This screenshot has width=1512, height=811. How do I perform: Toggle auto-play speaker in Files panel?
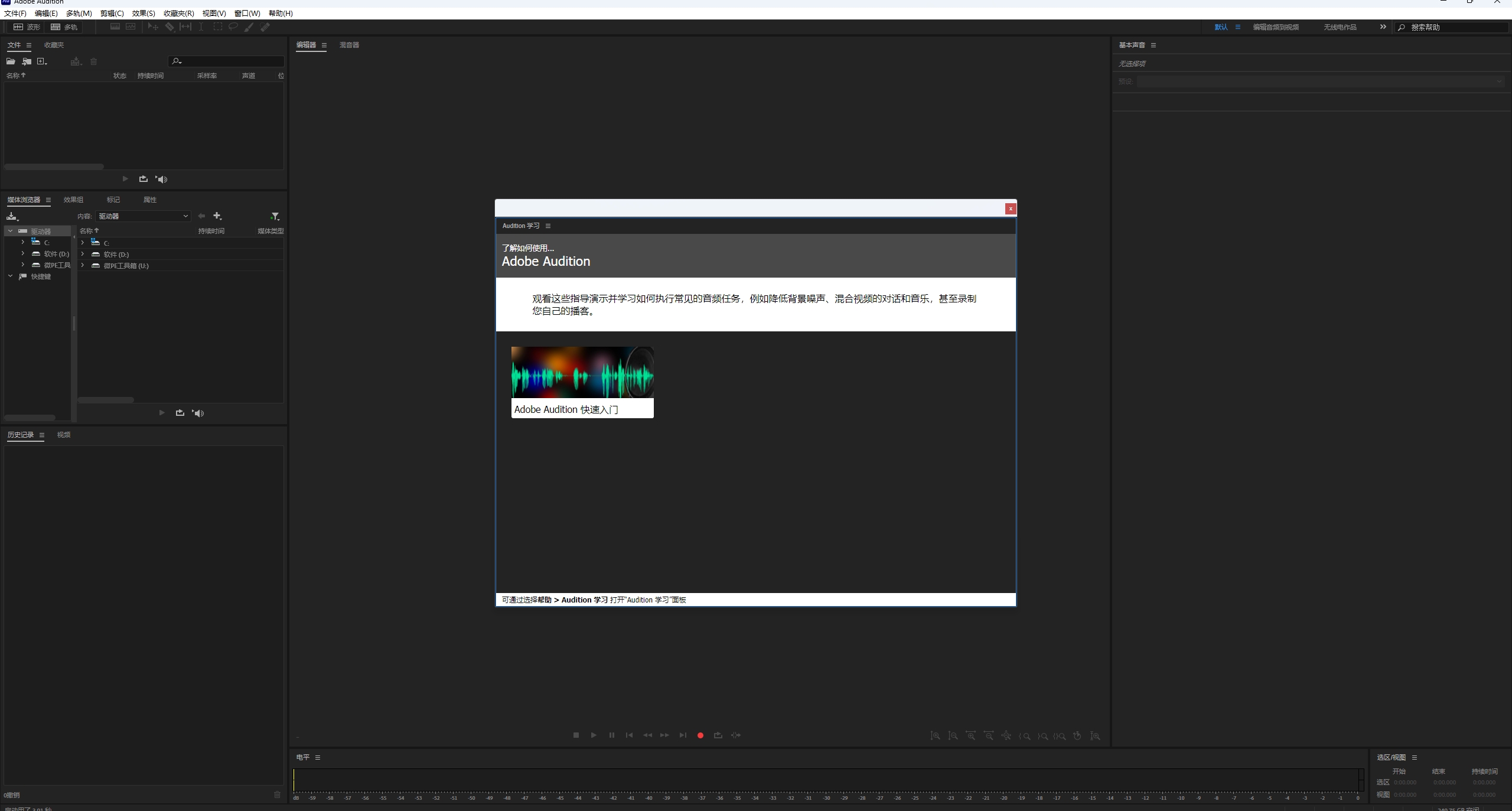point(162,179)
